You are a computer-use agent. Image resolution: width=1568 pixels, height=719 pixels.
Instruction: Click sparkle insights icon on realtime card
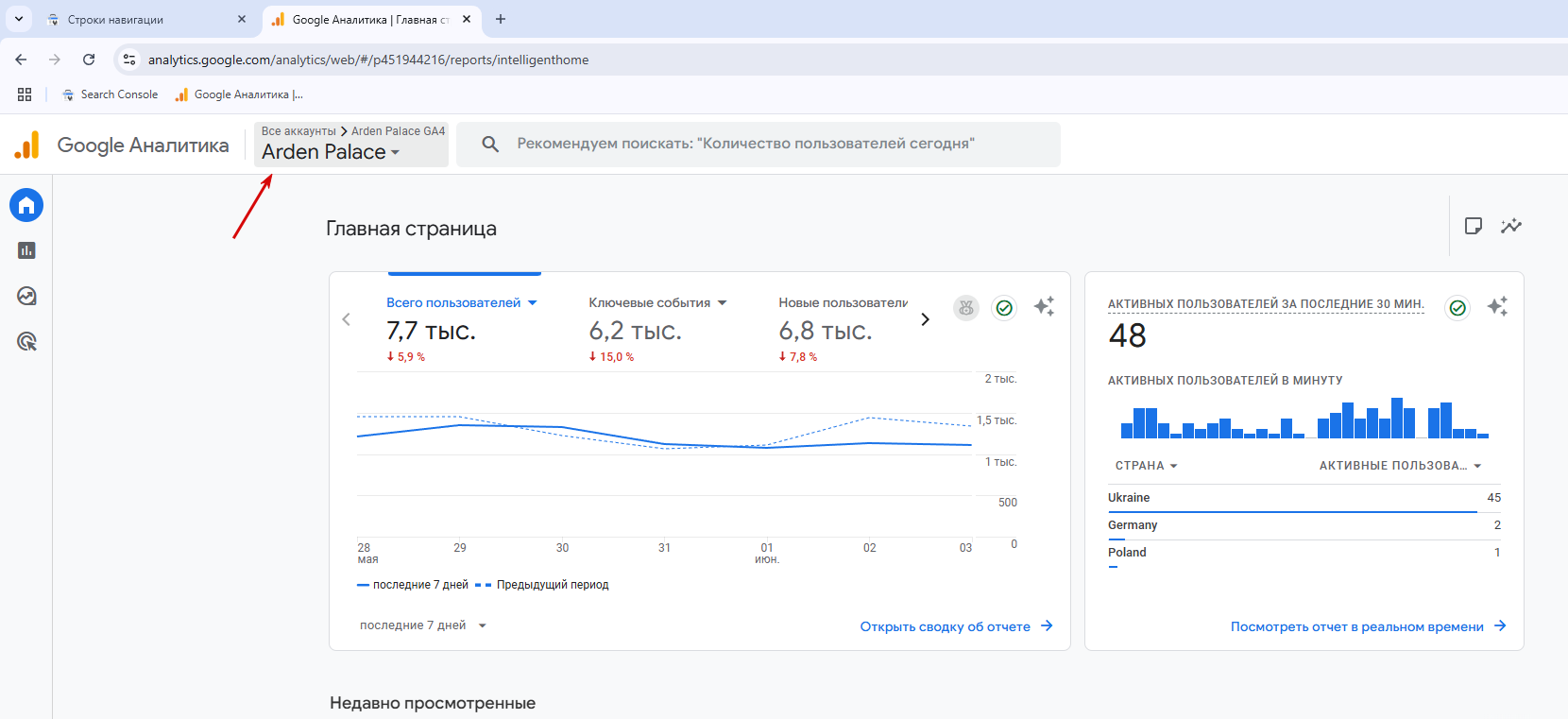coord(1497,306)
